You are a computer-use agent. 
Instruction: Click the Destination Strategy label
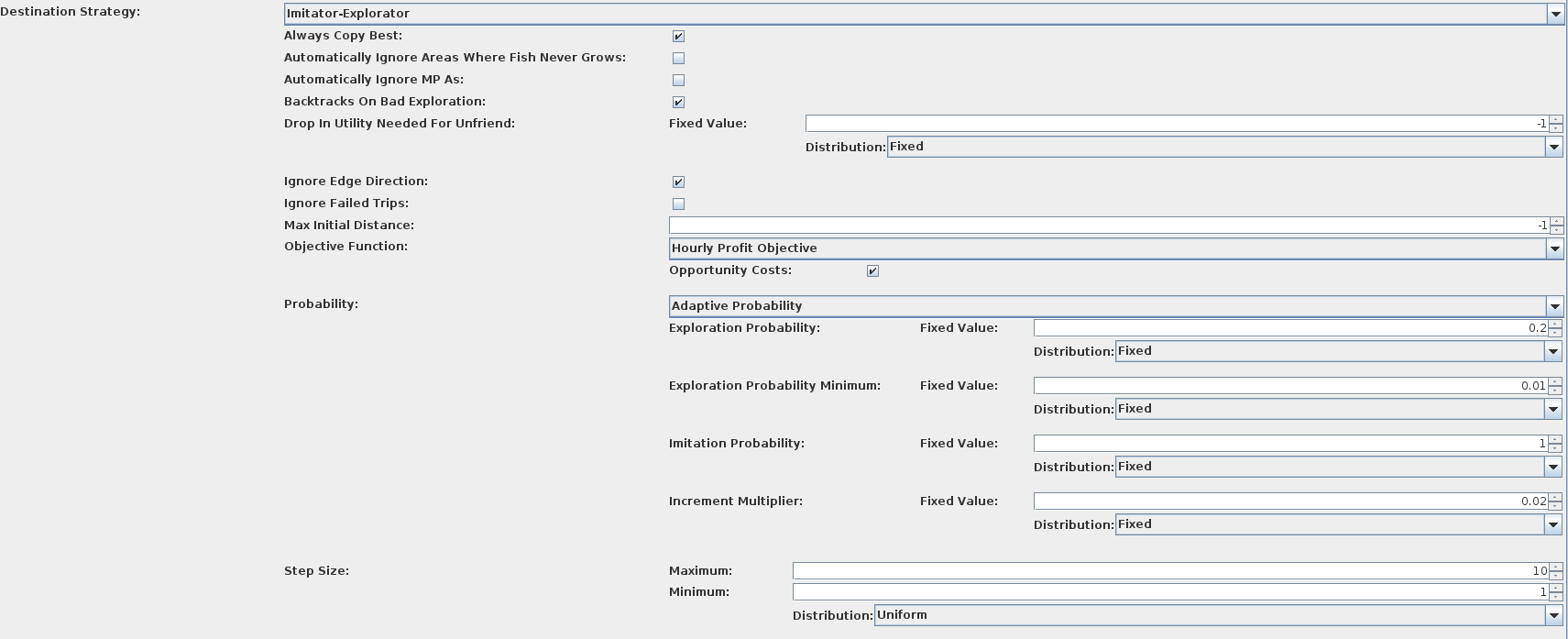71,12
